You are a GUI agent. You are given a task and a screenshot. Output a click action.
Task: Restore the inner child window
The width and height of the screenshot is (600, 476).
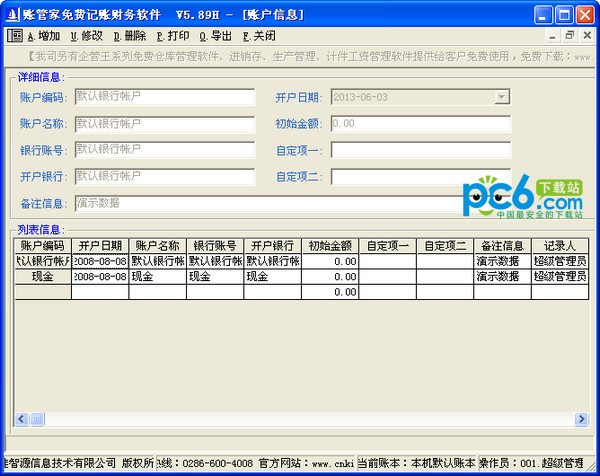(x=569, y=36)
